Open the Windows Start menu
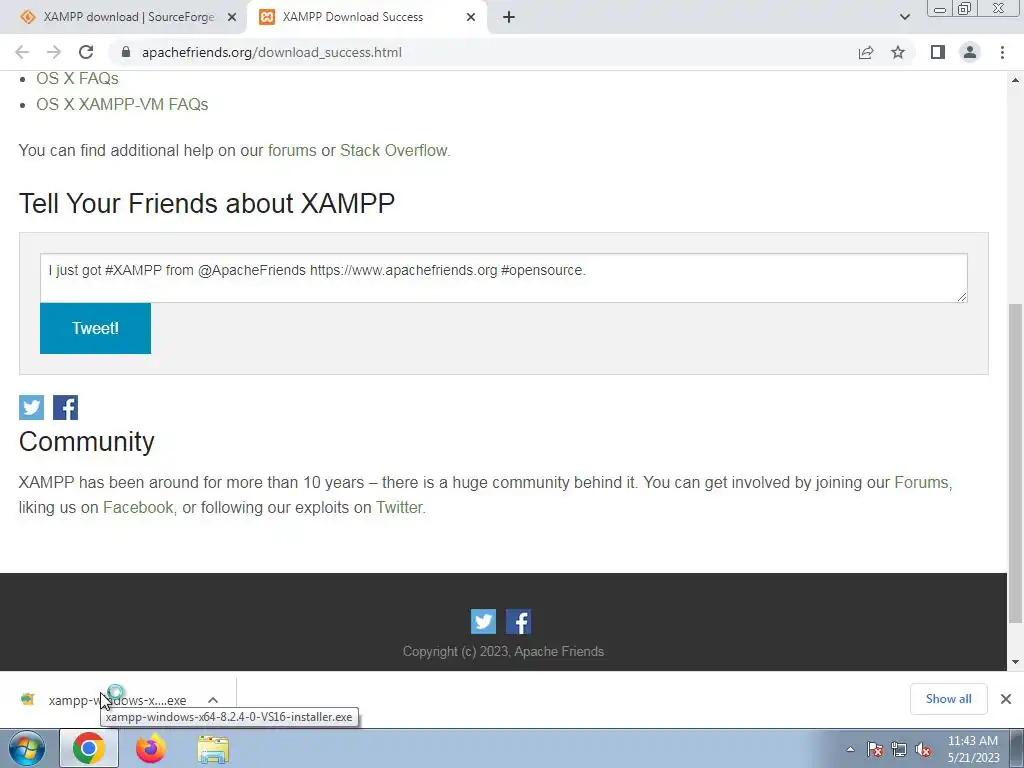This screenshot has width=1024, height=768. pos(27,748)
